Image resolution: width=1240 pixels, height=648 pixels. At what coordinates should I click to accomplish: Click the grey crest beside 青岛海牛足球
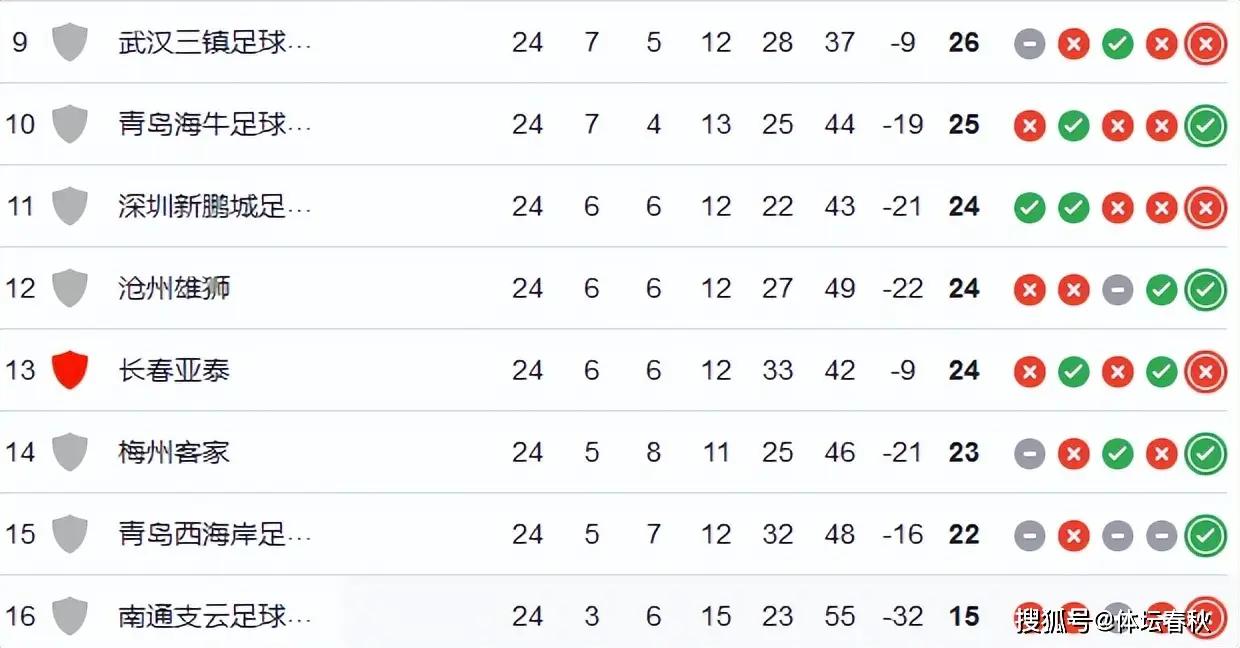pyautogui.click(x=69, y=124)
